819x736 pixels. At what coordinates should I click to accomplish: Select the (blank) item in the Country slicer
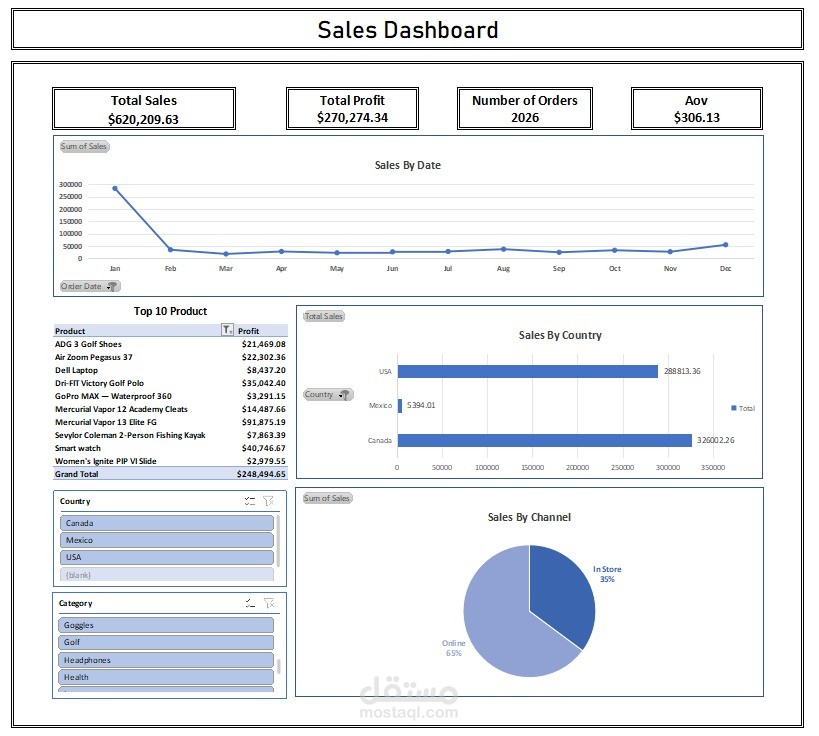(165, 574)
